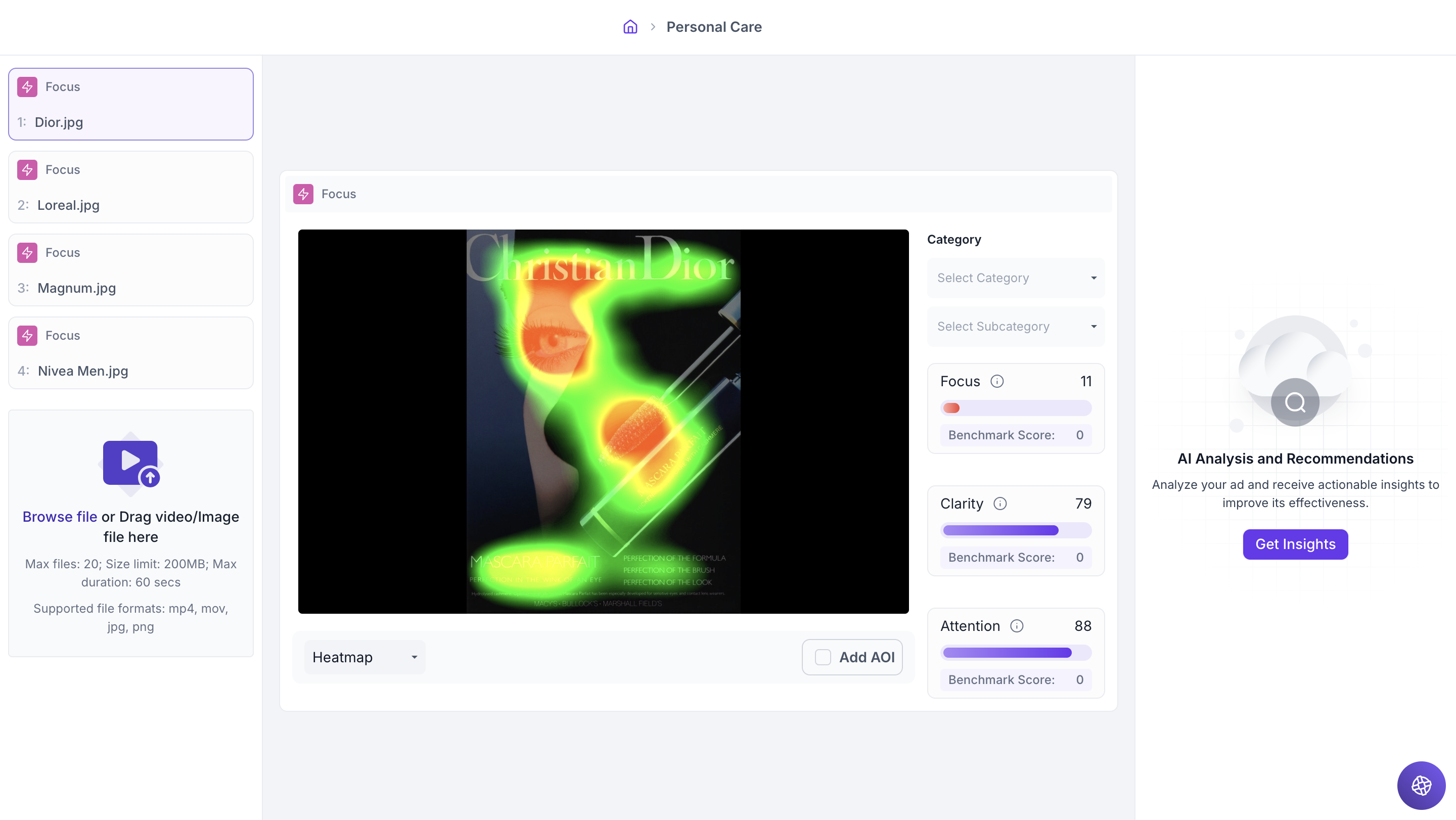Click the Browse file link
Screen dimensions: 1456x820
(x=59, y=517)
